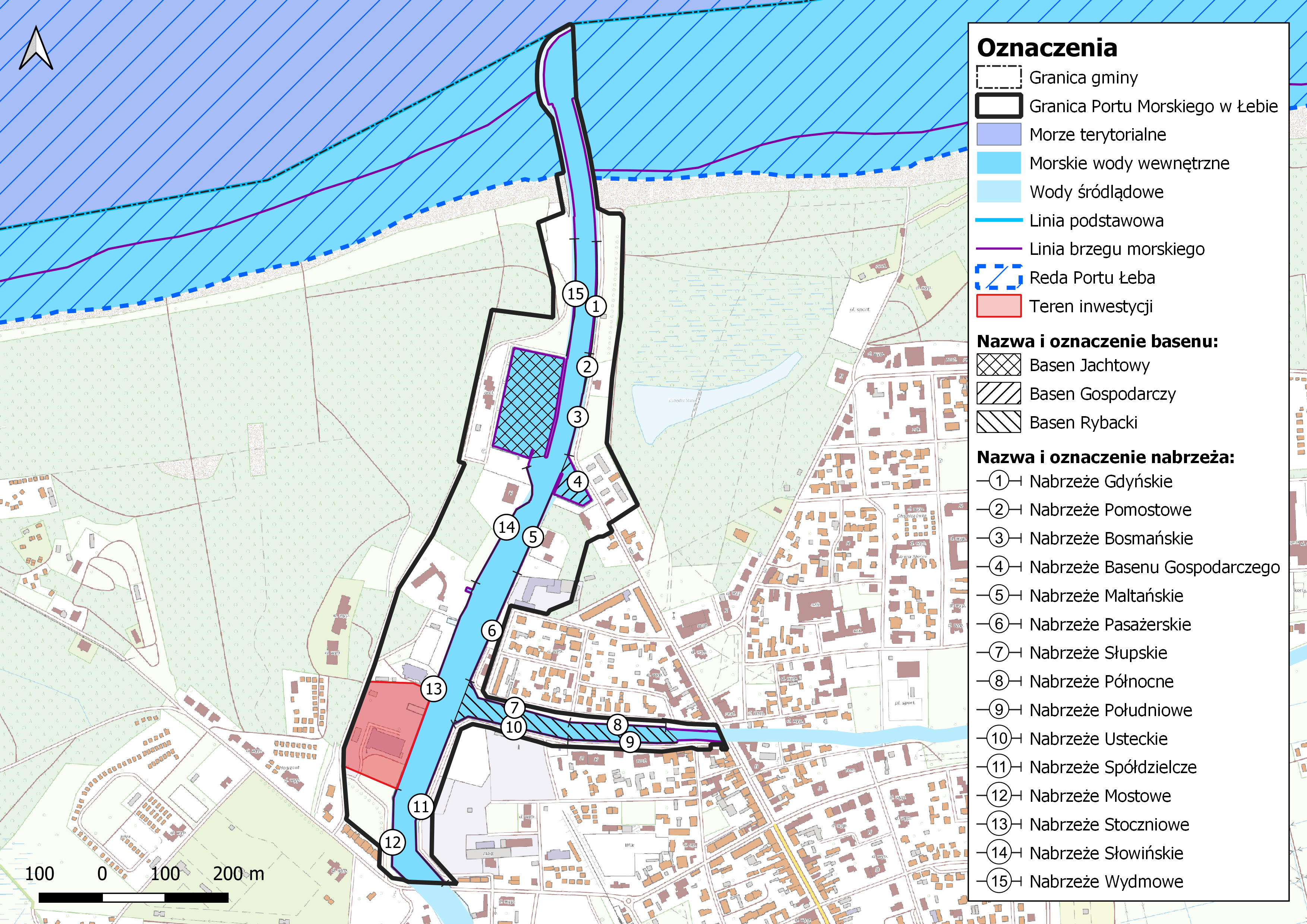Click the Linia brzegu morskiego legend label
Image resolution: width=1307 pixels, height=924 pixels.
pyautogui.click(x=1117, y=249)
